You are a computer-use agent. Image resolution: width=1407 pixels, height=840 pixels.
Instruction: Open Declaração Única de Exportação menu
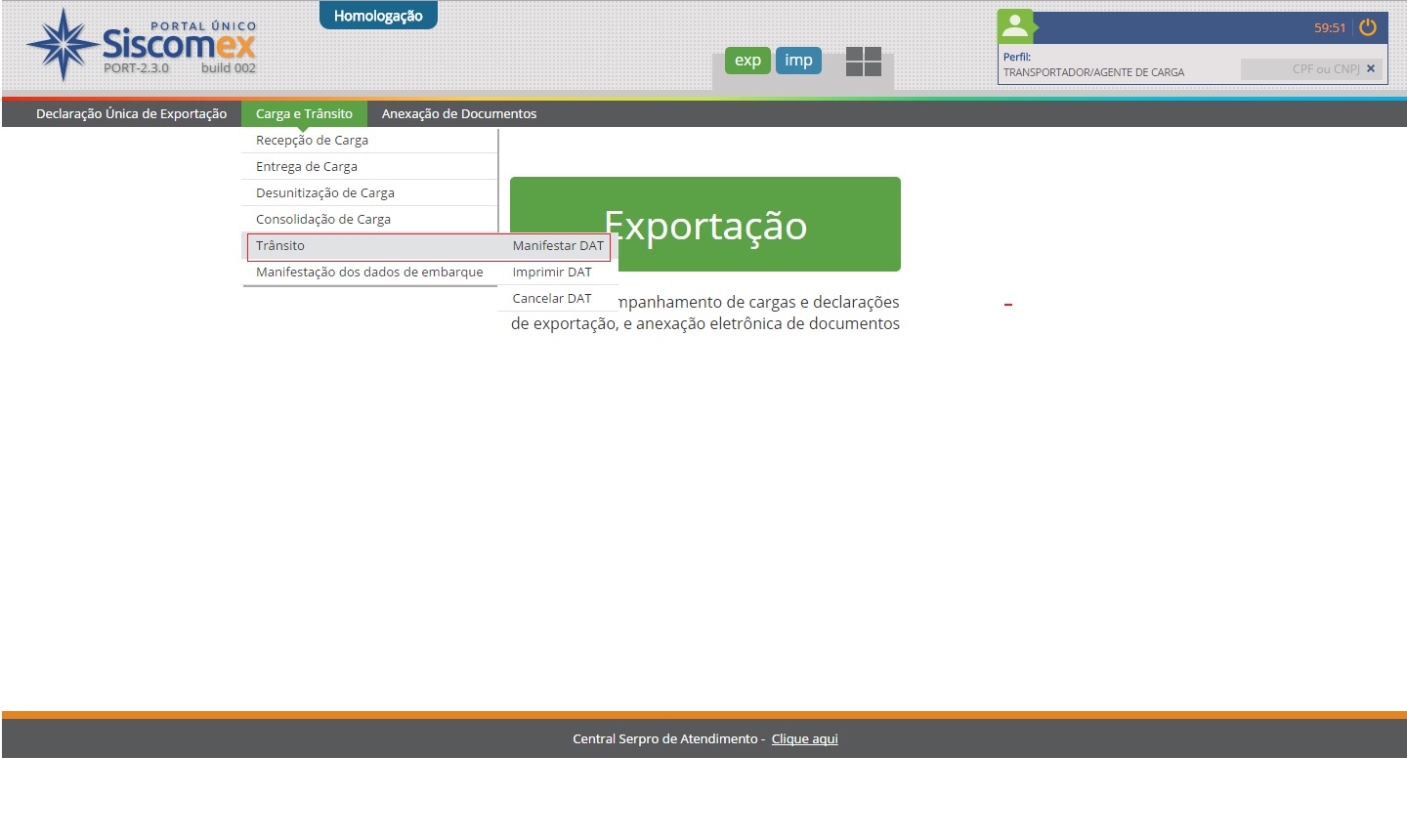click(131, 113)
